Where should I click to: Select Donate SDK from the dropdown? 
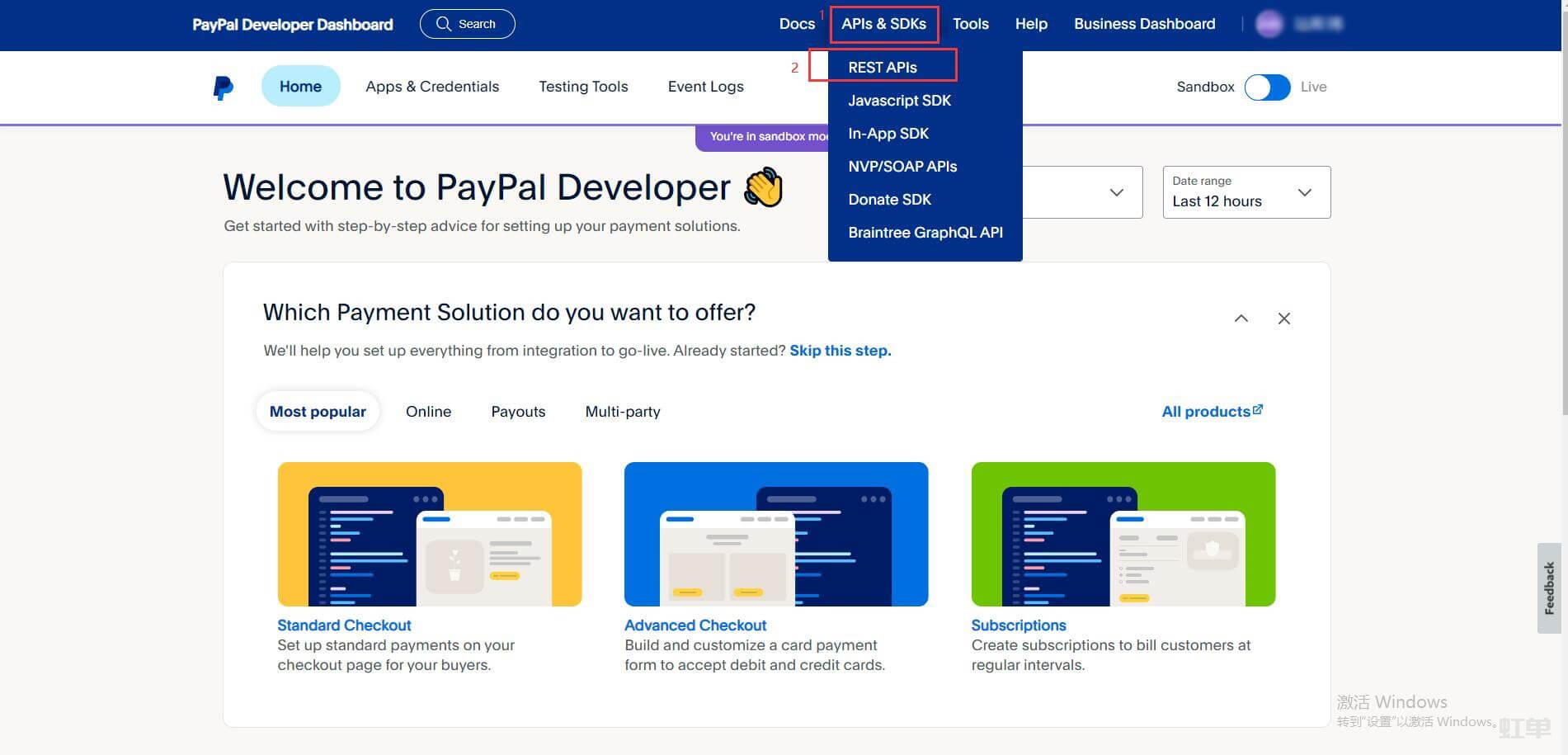pyautogui.click(x=890, y=199)
